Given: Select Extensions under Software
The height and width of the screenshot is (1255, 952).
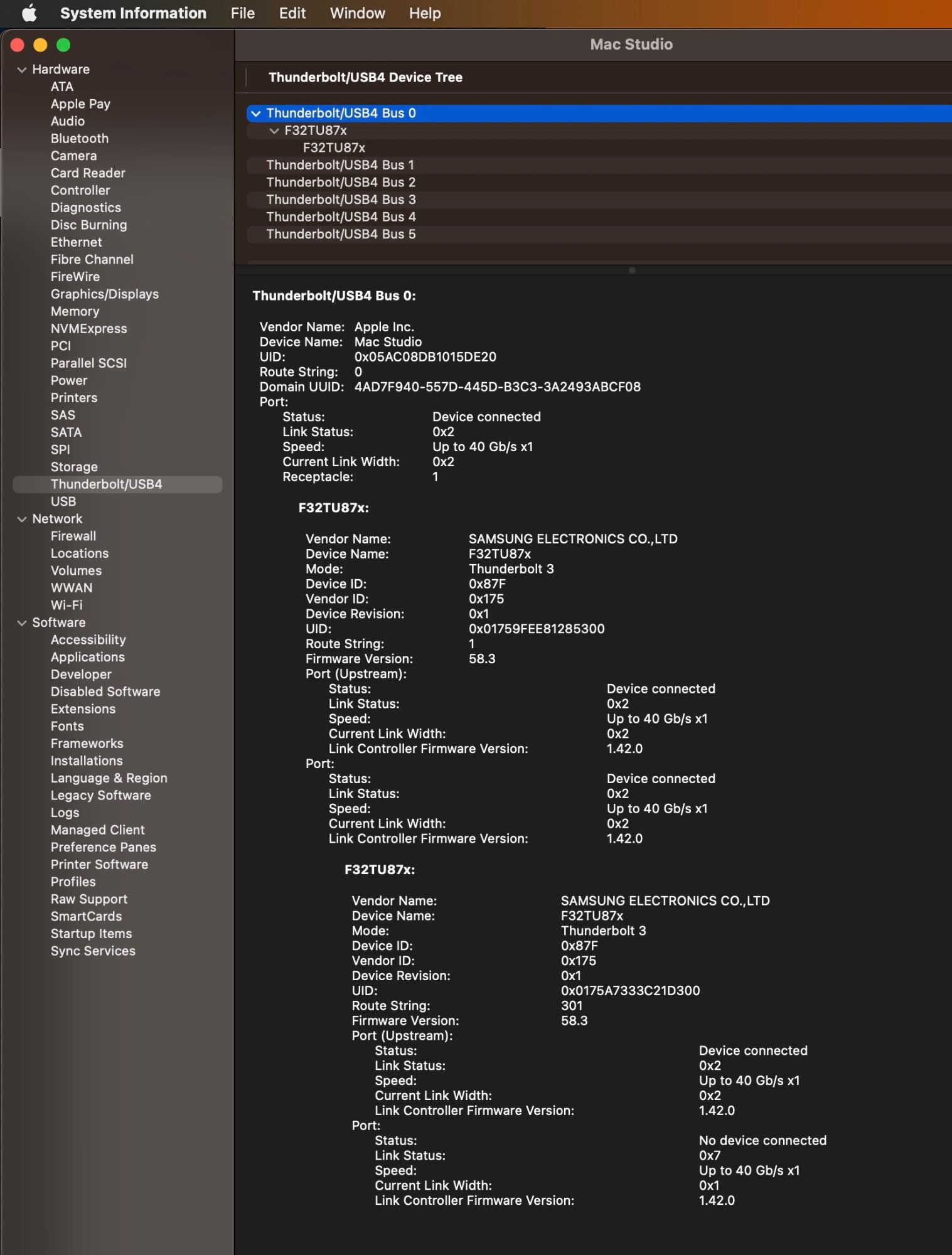Looking at the screenshot, I should (x=83, y=709).
